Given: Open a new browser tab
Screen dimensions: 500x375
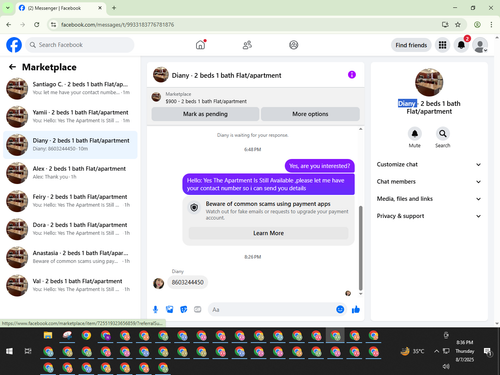Looking at the screenshot, I should [114, 8].
